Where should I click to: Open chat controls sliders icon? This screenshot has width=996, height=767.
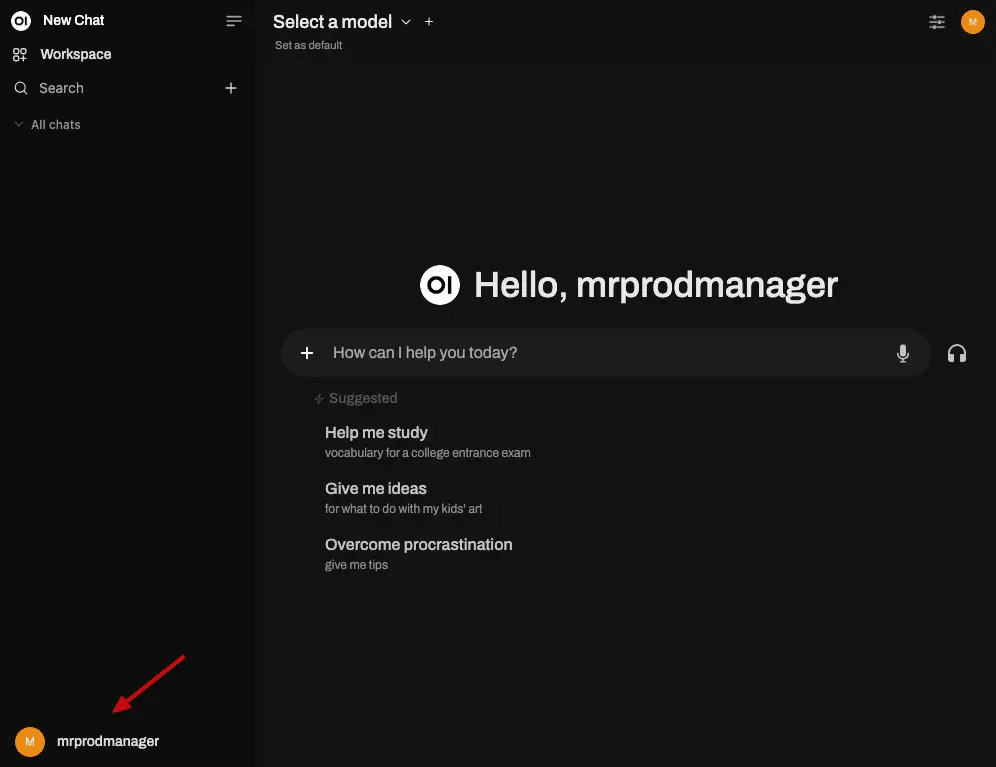pos(936,22)
